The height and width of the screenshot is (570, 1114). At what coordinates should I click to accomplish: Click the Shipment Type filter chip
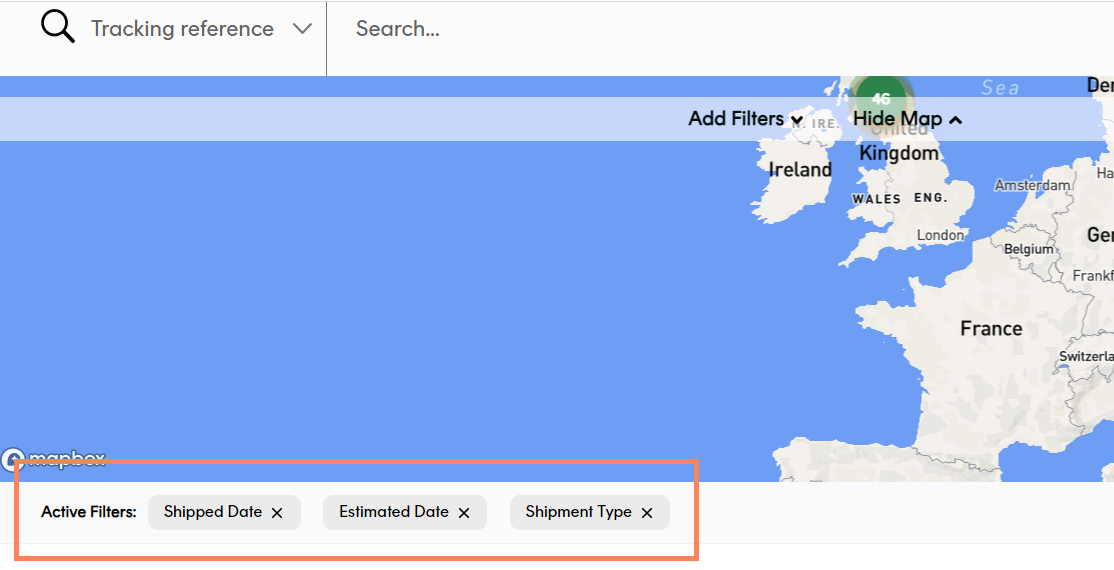(x=578, y=512)
